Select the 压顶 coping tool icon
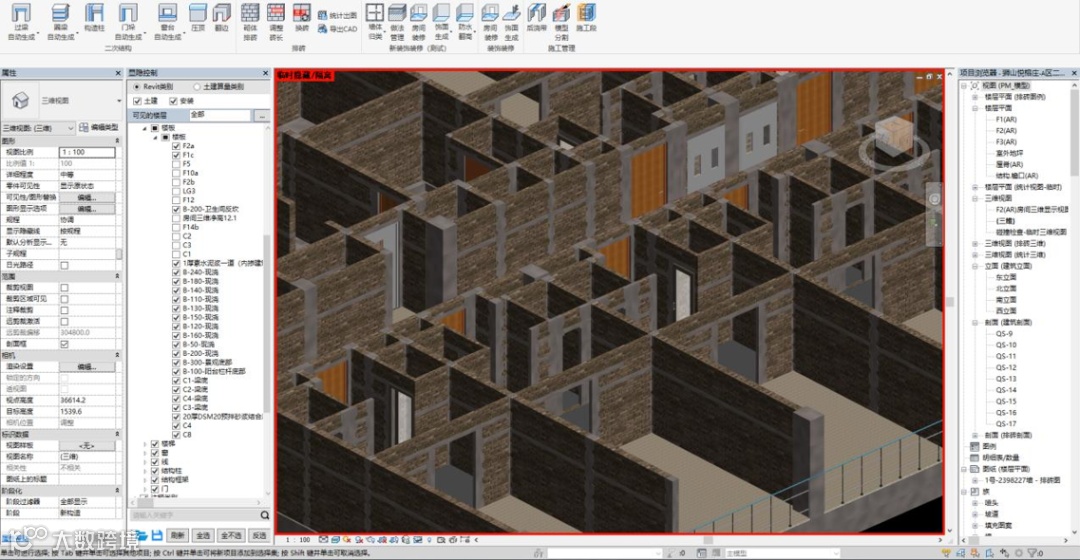The image size is (1080, 560). pyautogui.click(x=198, y=14)
